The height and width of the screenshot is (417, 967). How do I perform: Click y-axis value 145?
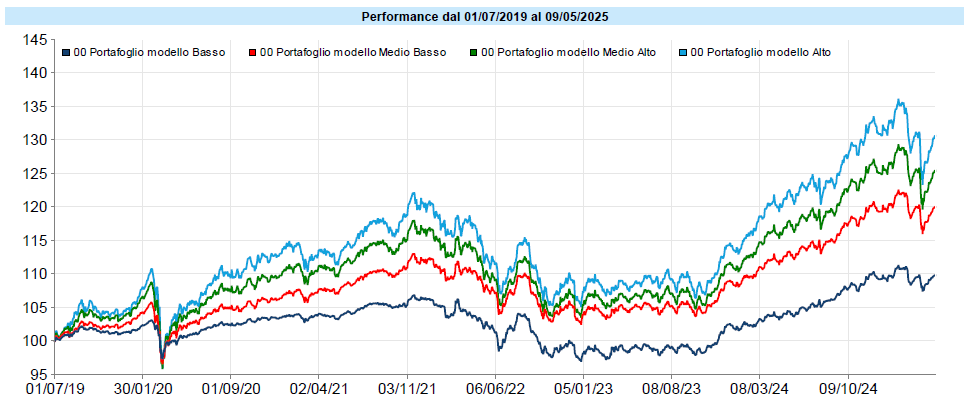[36, 40]
